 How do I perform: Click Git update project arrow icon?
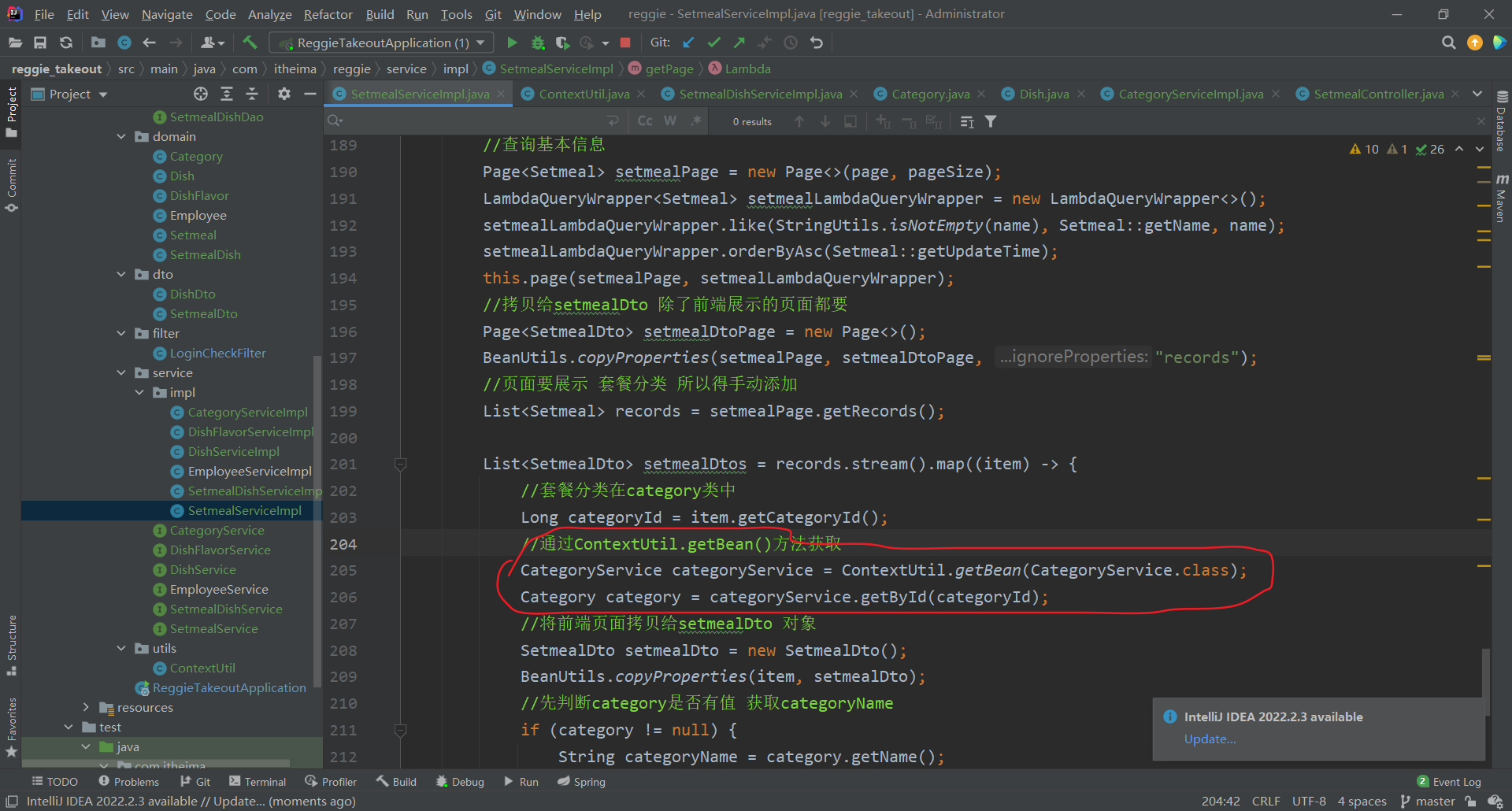point(688,43)
